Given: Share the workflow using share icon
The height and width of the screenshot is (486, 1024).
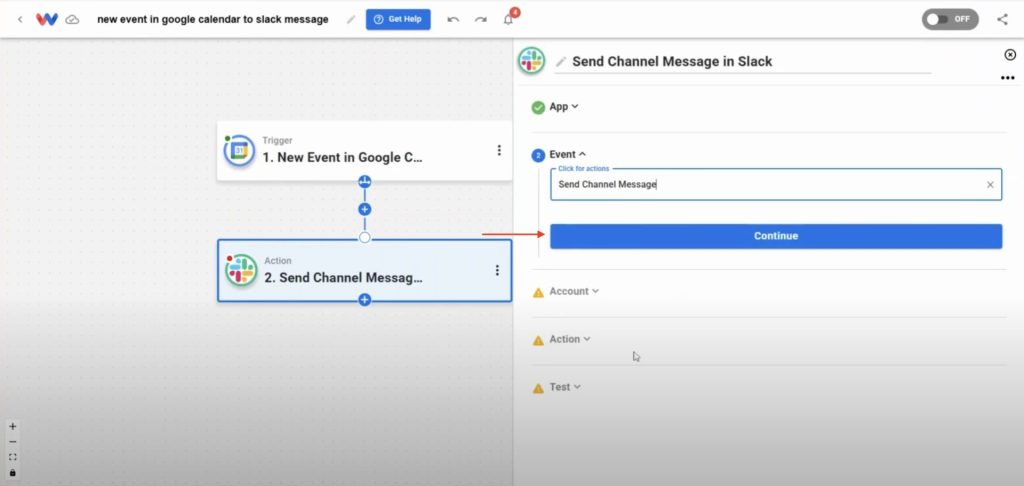Looking at the screenshot, I should click(x=1002, y=20).
